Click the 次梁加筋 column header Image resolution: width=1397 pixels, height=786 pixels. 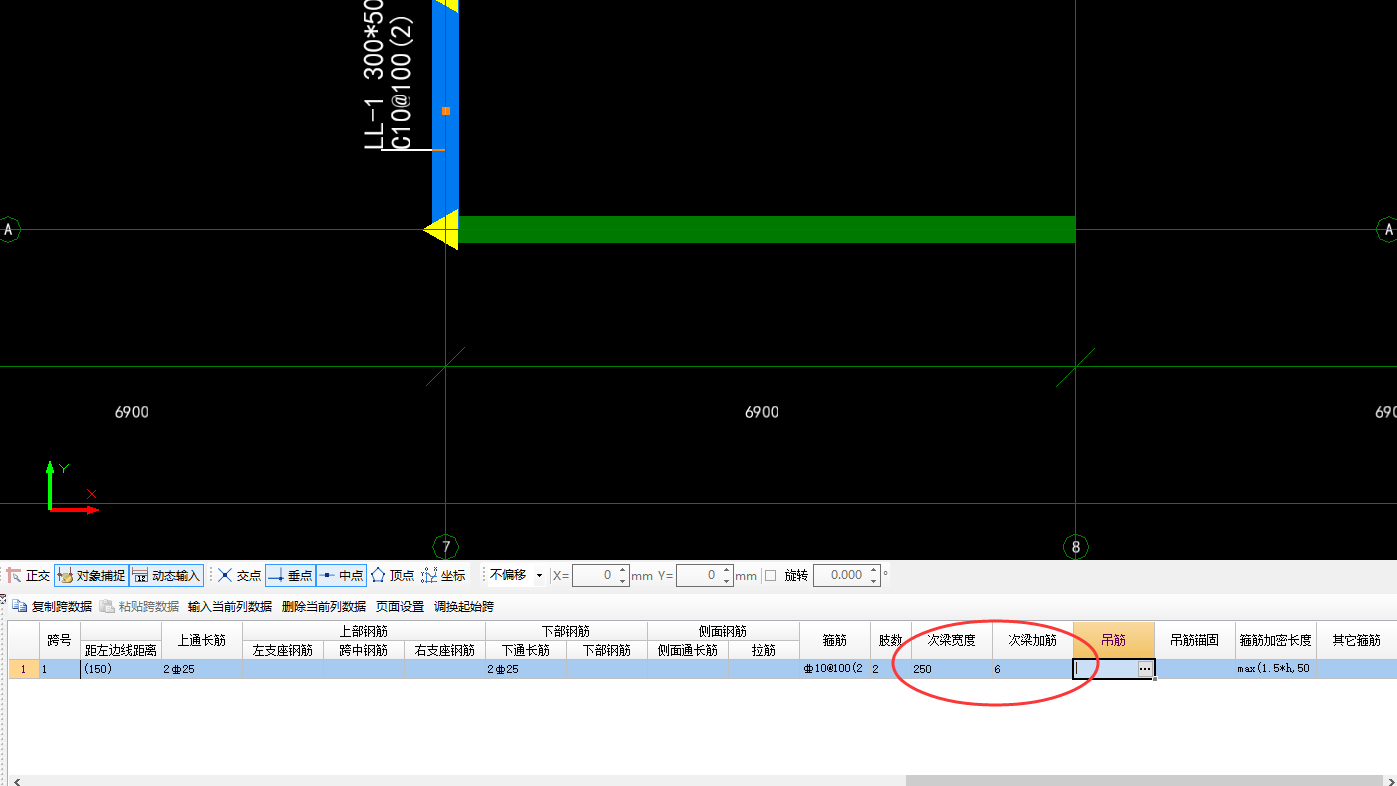pos(1032,640)
